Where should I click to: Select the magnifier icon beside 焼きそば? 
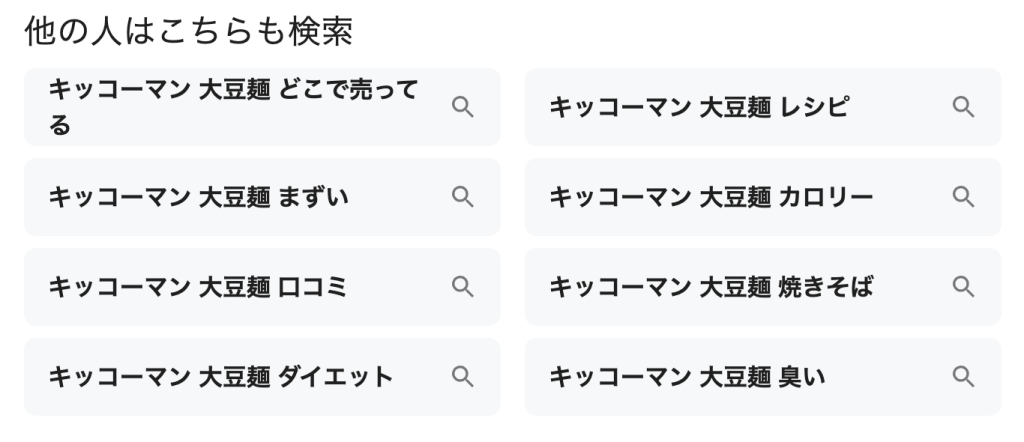(x=963, y=287)
